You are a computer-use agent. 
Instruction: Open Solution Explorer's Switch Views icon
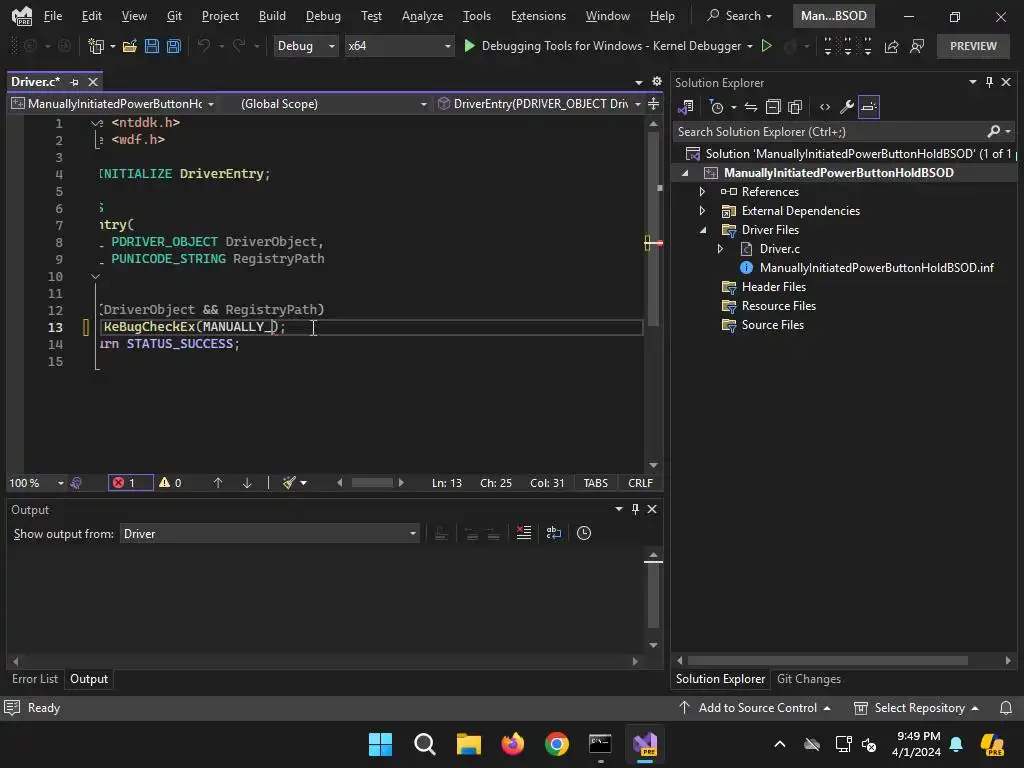[x=686, y=107]
